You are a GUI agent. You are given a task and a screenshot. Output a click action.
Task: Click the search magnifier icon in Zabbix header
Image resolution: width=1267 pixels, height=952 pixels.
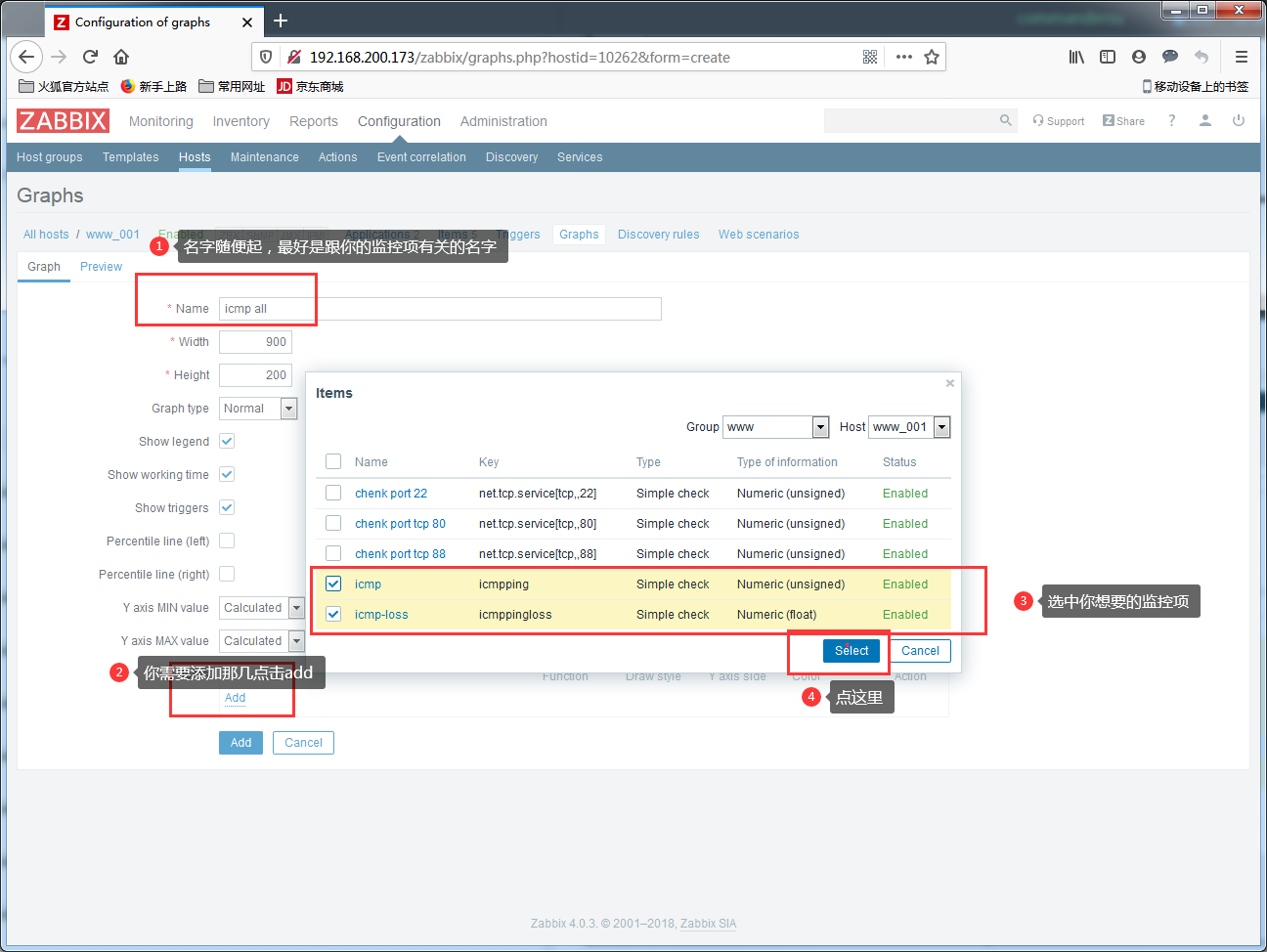click(1006, 120)
